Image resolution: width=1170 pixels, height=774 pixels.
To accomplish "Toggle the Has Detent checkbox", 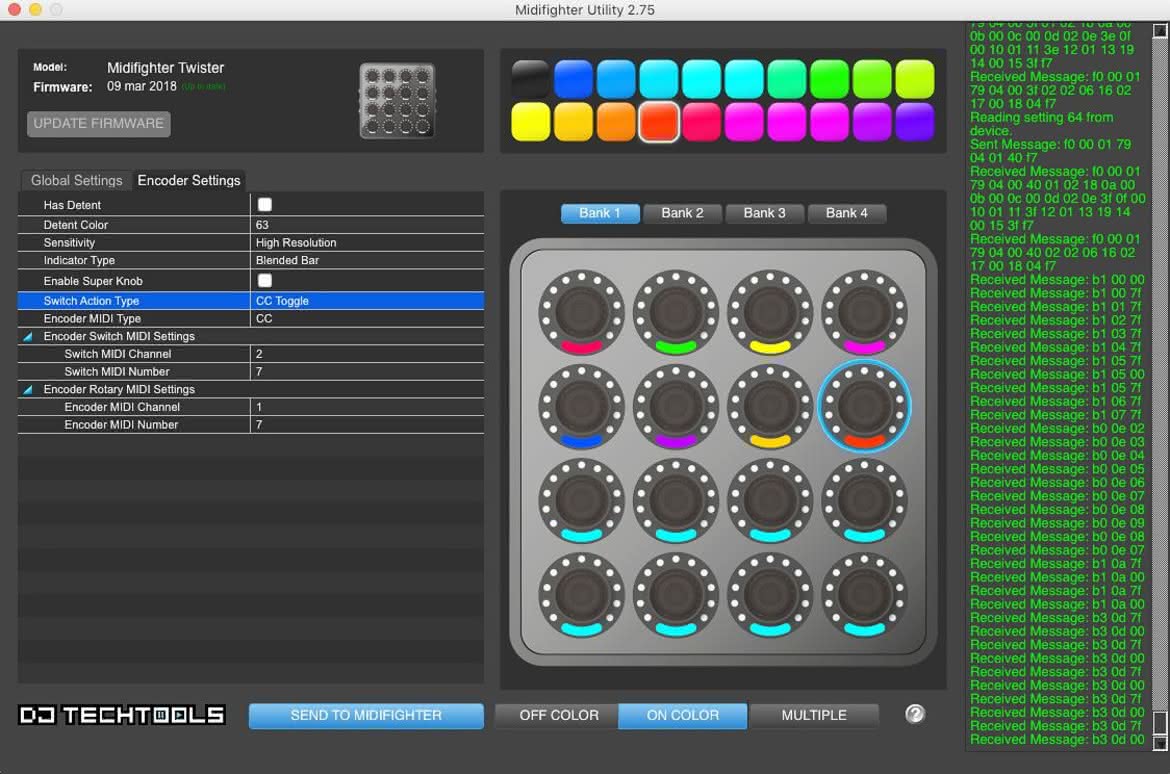I will pos(265,205).
